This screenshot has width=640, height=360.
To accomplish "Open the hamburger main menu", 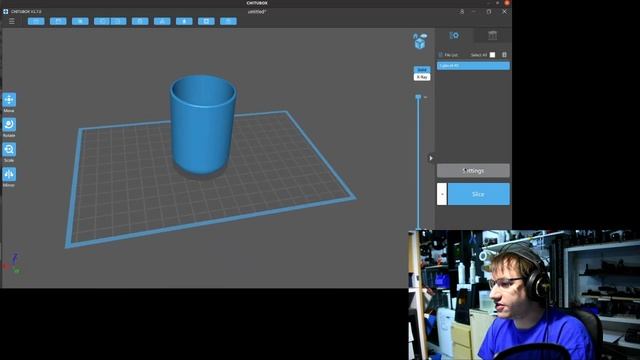I will click(12, 21).
